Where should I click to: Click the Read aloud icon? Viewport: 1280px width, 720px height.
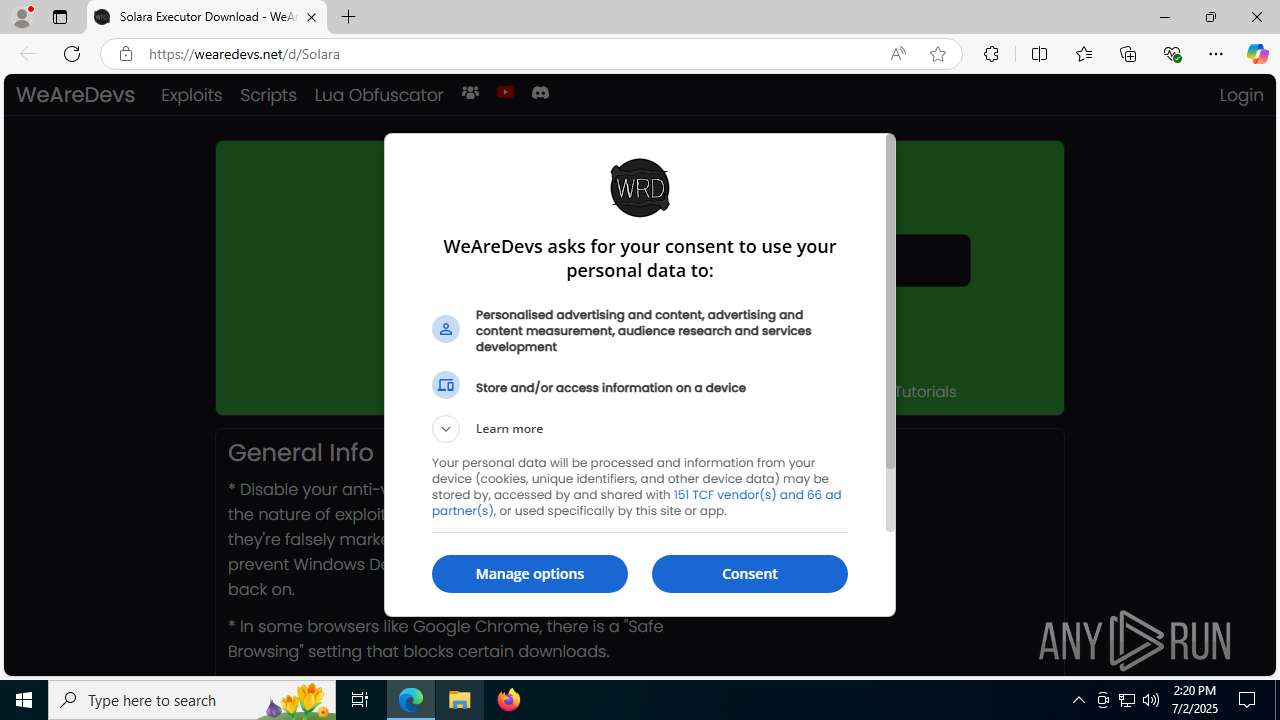point(898,54)
